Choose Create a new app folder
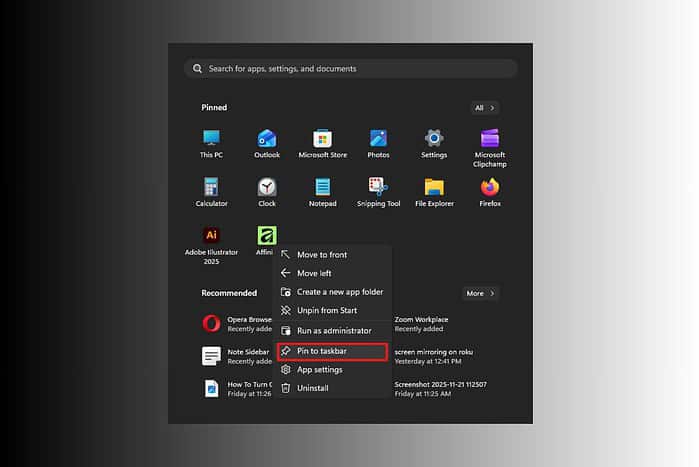The image size is (699, 467). point(333,292)
